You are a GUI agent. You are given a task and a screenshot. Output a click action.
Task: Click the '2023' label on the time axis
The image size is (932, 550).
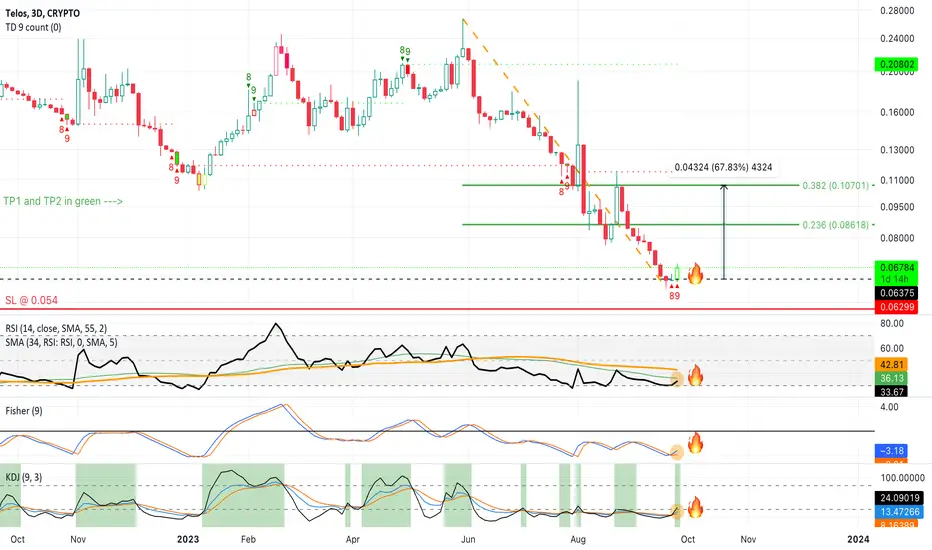188,539
